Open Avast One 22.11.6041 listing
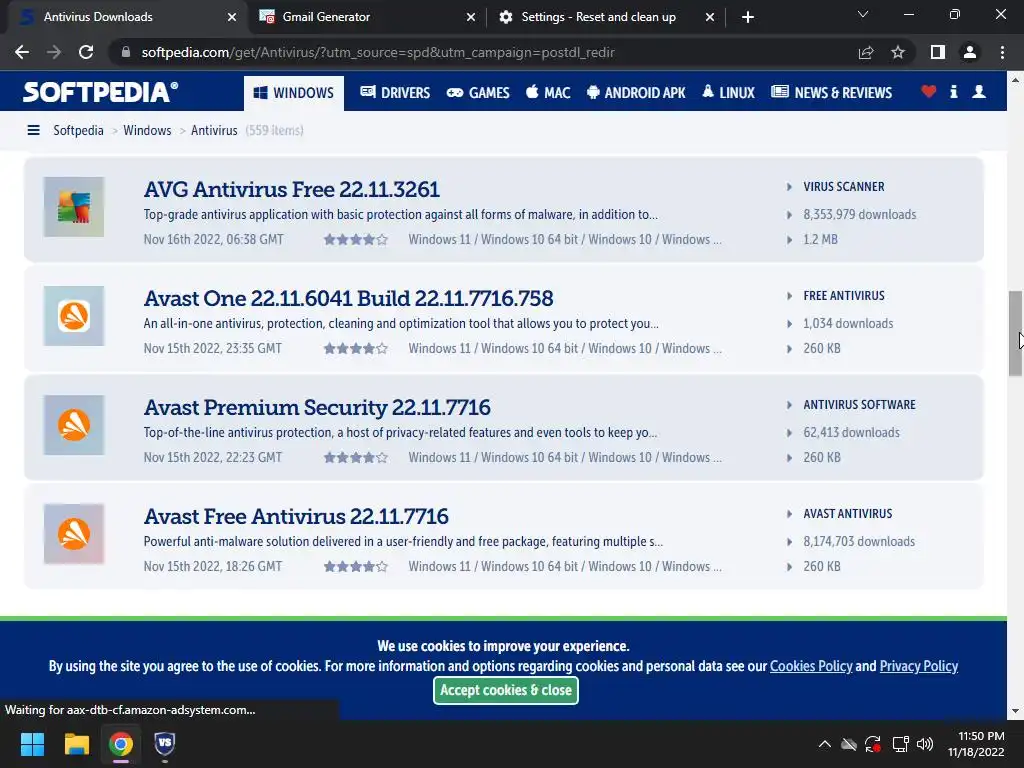Image resolution: width=1024 pixels, height=768 pixels. (x=348, y=298)
